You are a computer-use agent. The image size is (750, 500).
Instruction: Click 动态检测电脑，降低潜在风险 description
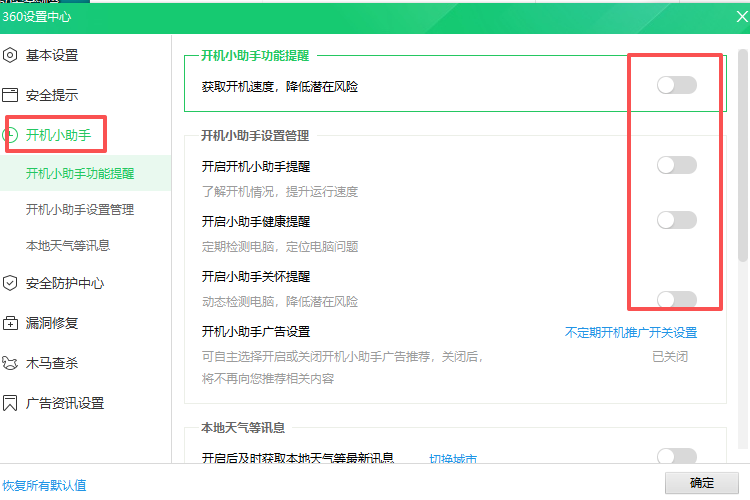[x=280, y=302]
